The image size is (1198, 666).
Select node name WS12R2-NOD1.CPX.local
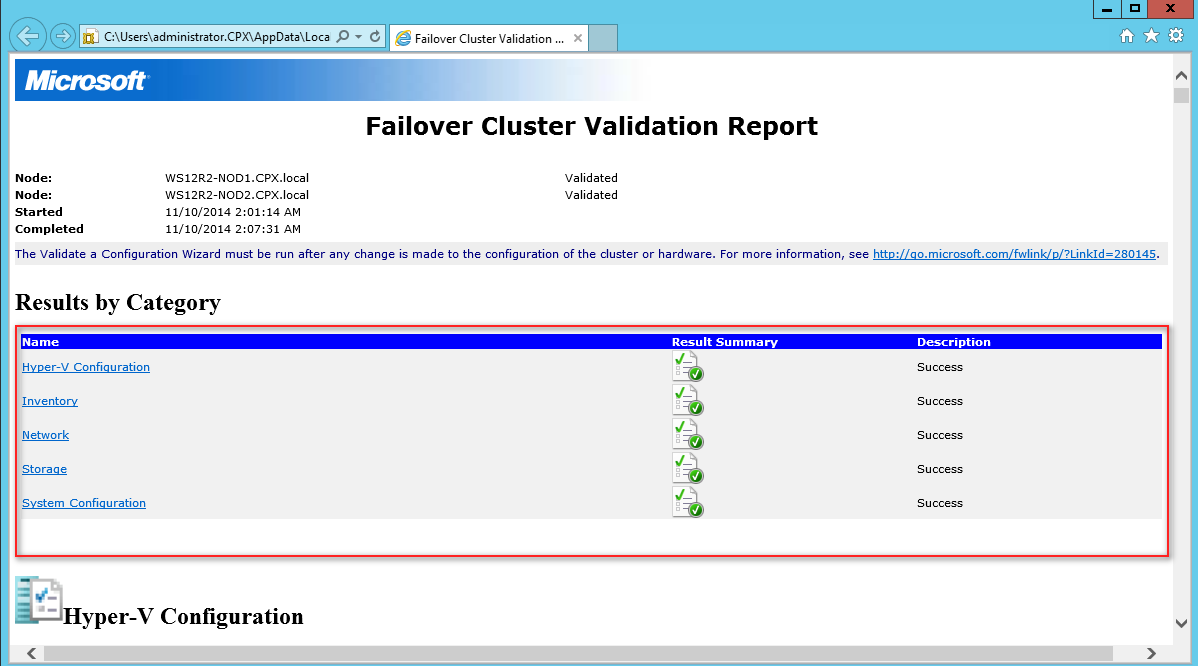(x=237, y=178)
